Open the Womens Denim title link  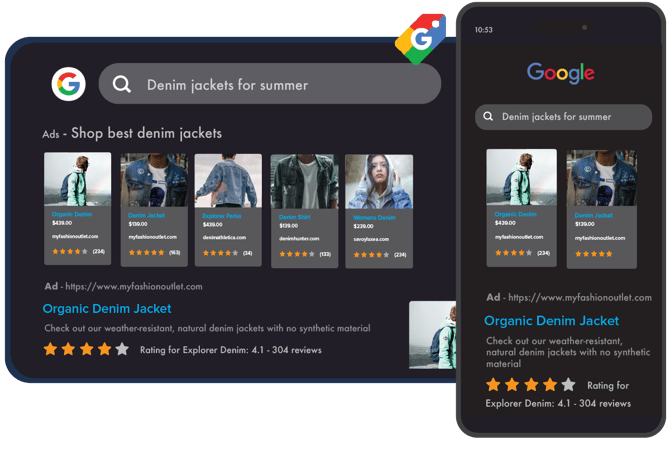(x=374, y=218)
